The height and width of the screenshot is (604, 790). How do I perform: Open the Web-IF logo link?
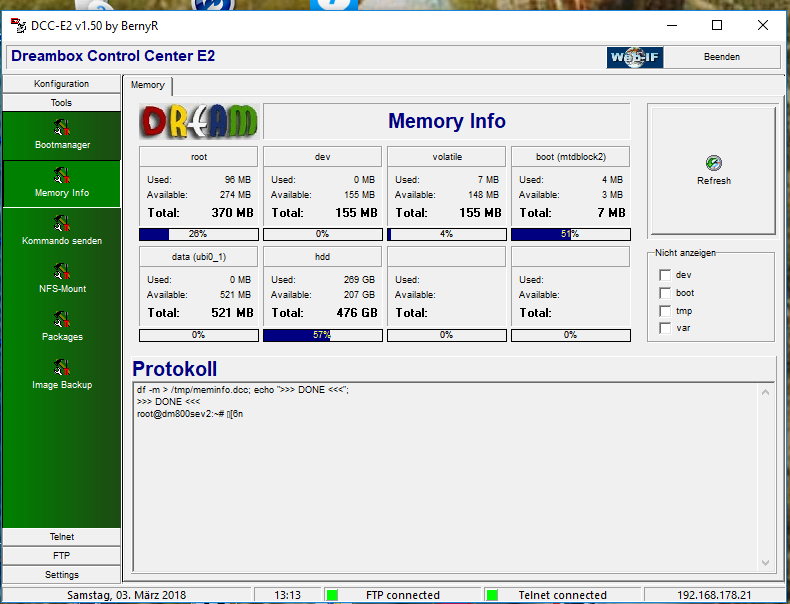click(635, 57)
